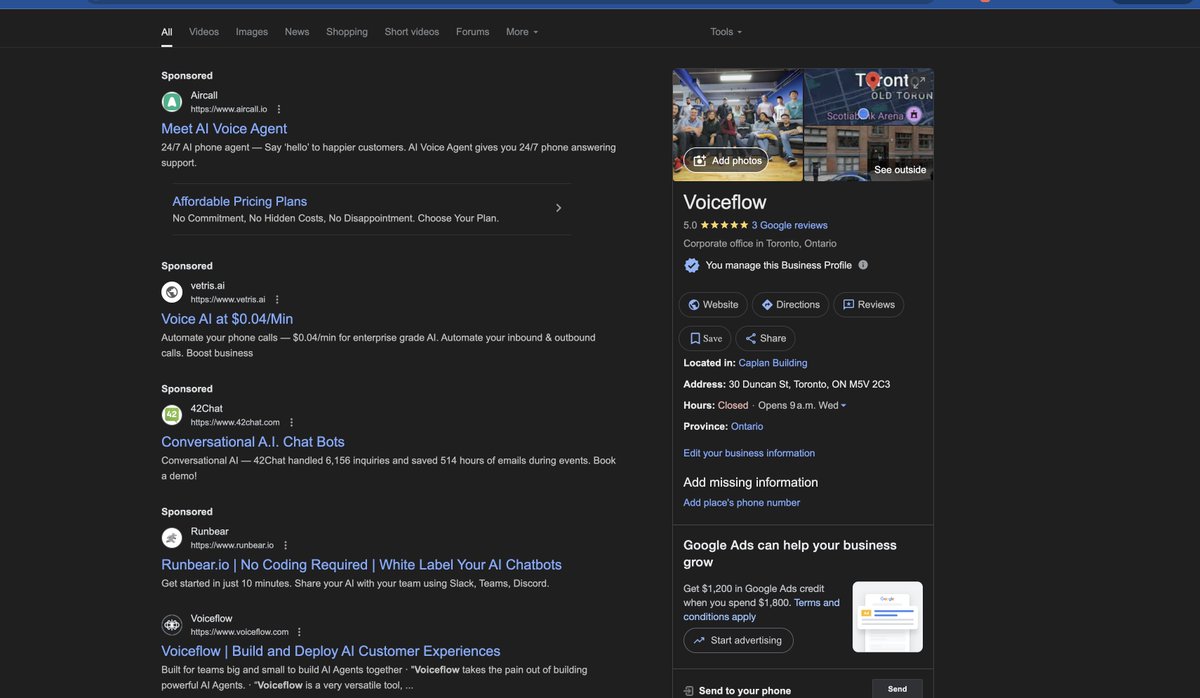
Task: Open Meet AI Voice Agent ad
Action: (x=224, y=129)
